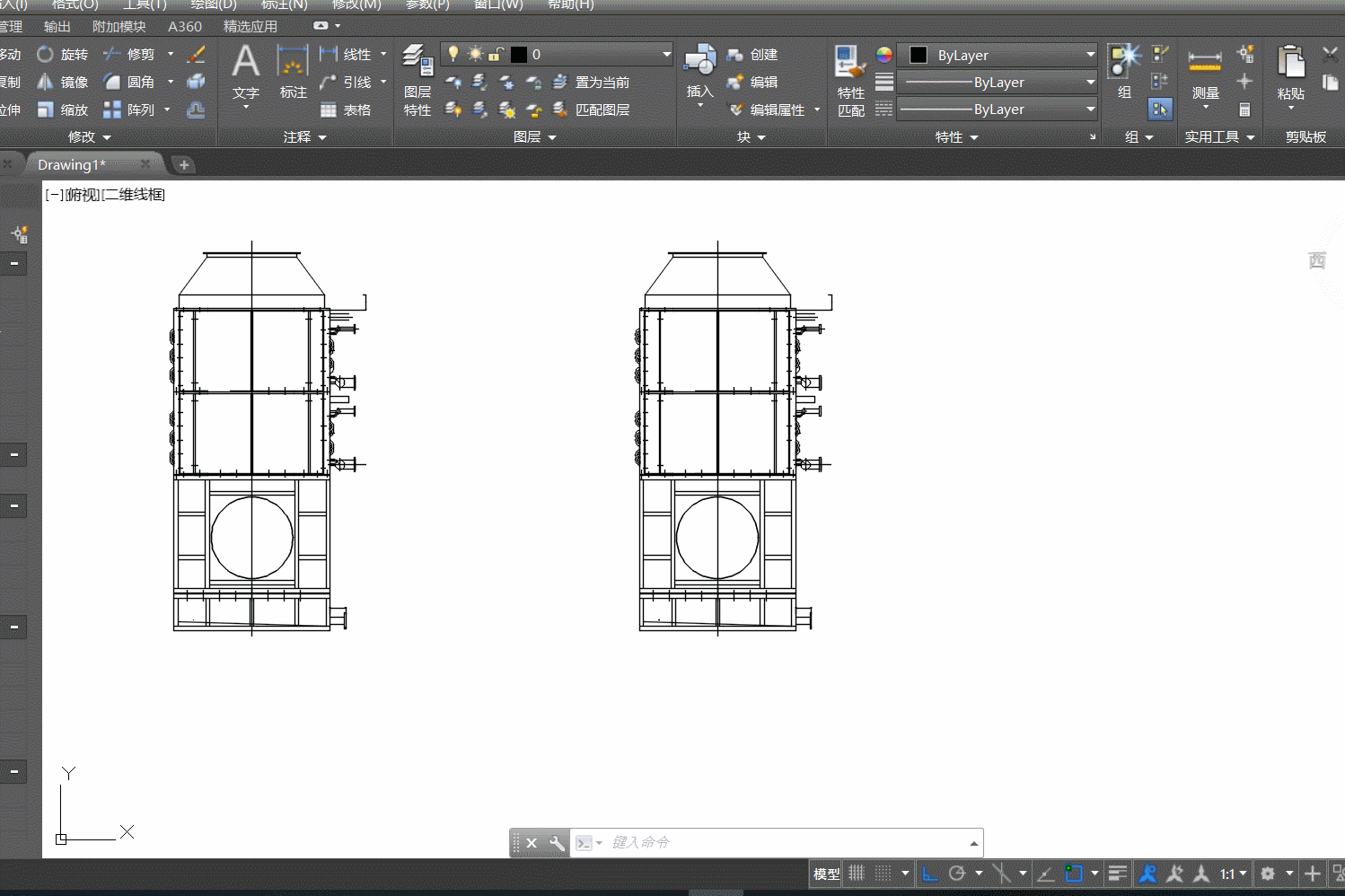Toggle the grid display in status bar
1345x896 pixels.
point(857,874)
